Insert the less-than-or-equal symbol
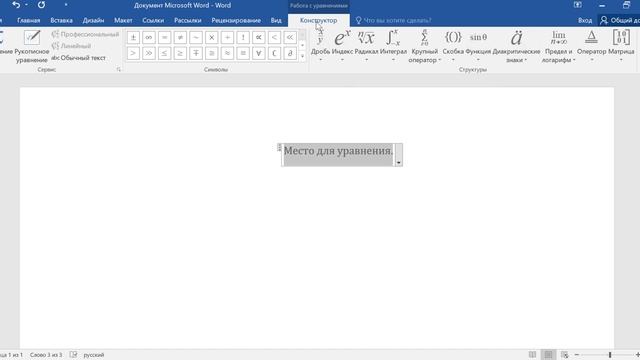 164,53
